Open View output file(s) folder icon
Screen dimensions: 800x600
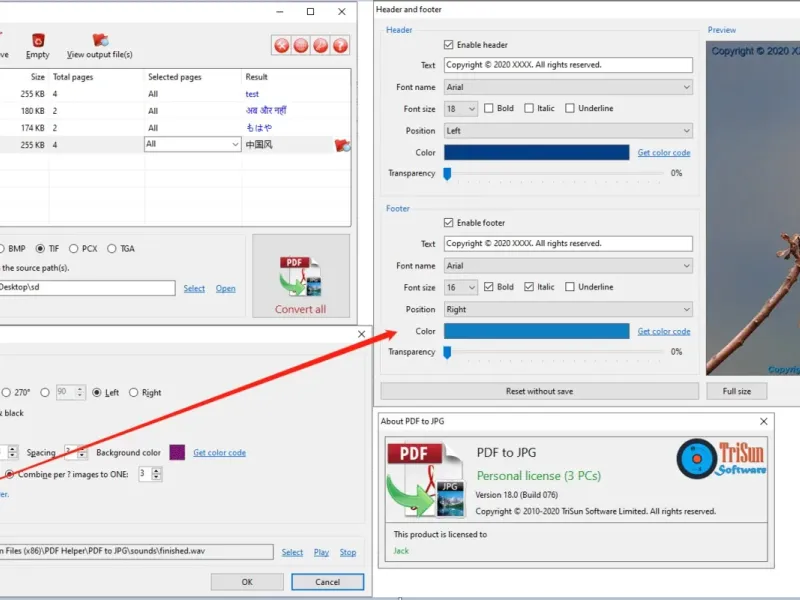pyautogui.click(x=100, y=40)
